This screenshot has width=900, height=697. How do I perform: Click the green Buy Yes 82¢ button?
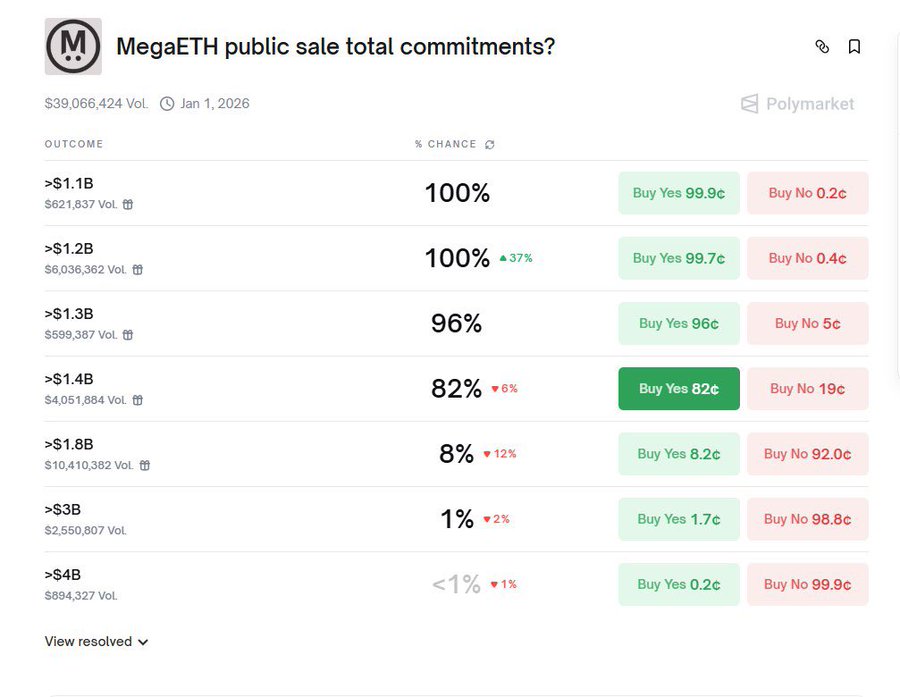point(678,388)
